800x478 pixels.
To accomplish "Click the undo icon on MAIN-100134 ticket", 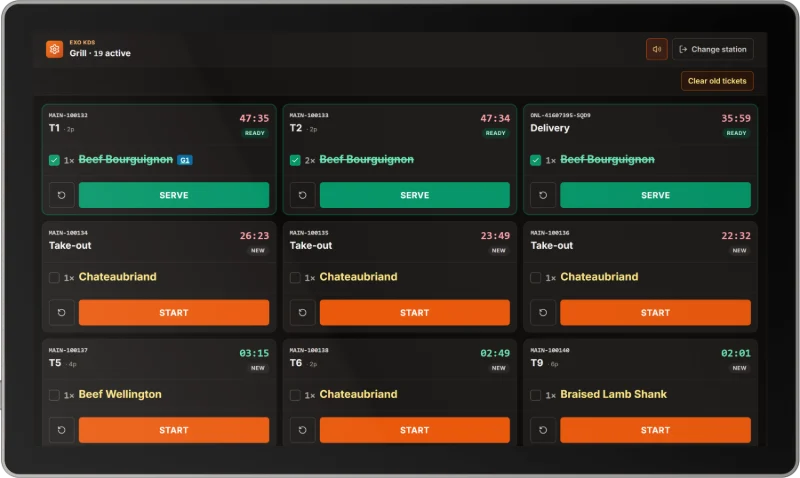I will (x=62, y=313).
